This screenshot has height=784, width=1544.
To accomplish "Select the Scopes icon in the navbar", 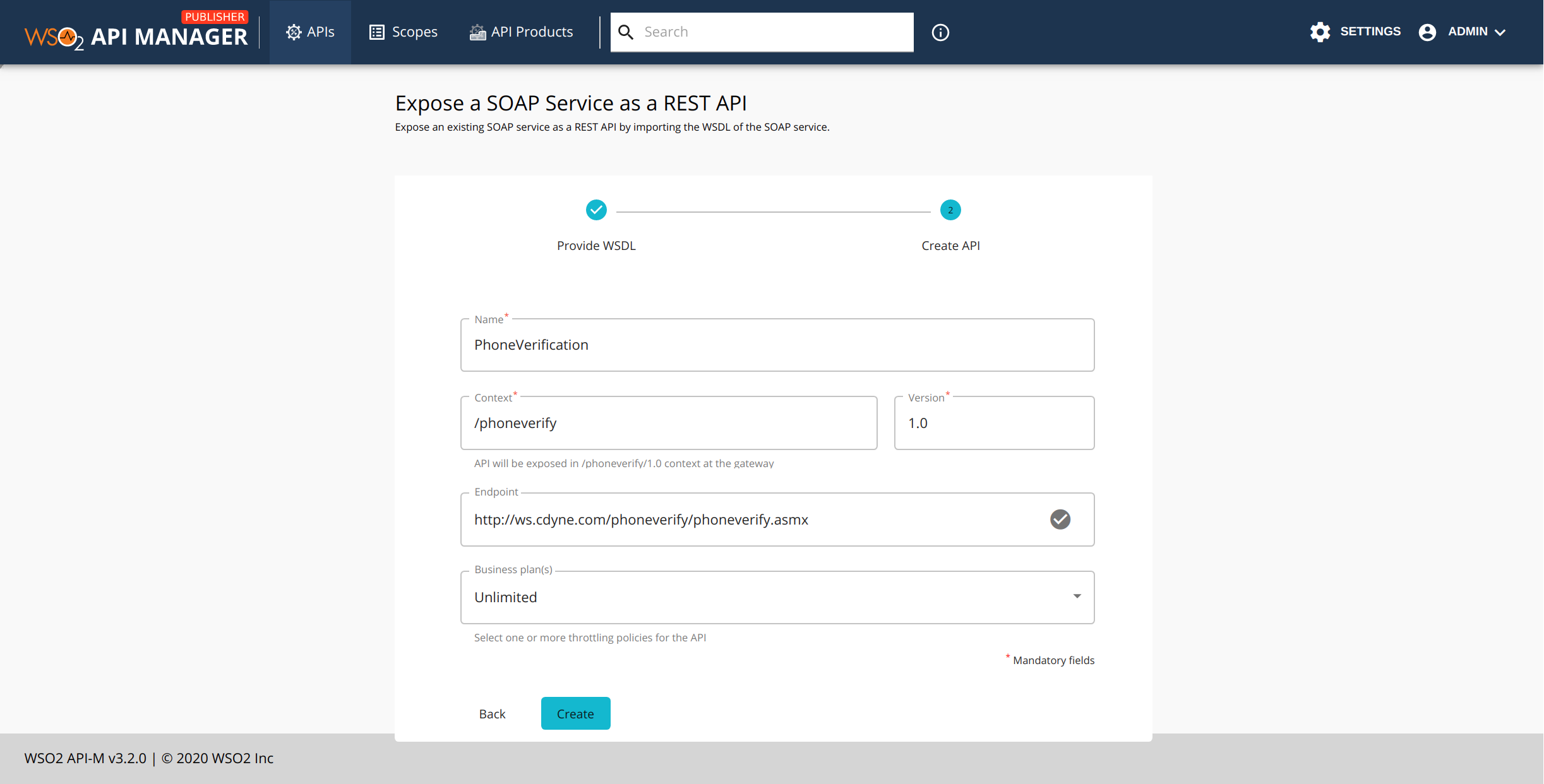I will click(x=376, y=32).
